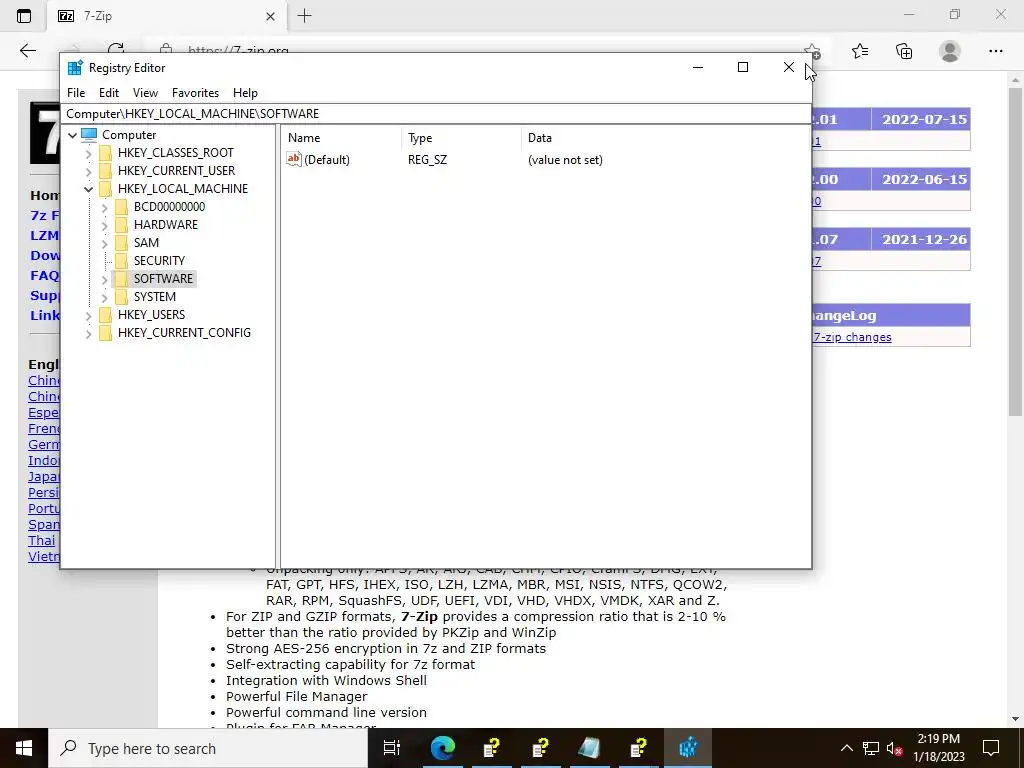Open browser Collections icon
The width and height of the screenshot is (1024, 768).
pyautogui.click(x=904, y=51)
